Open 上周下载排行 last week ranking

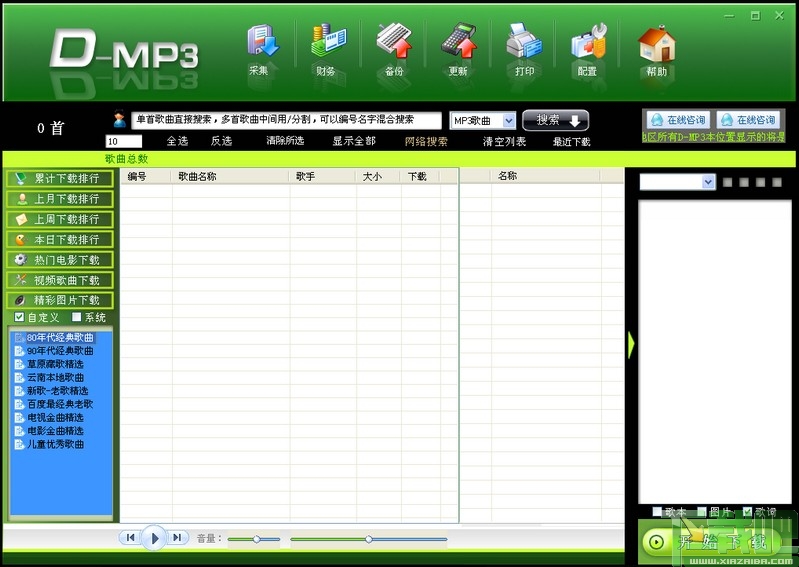[60, 219]
